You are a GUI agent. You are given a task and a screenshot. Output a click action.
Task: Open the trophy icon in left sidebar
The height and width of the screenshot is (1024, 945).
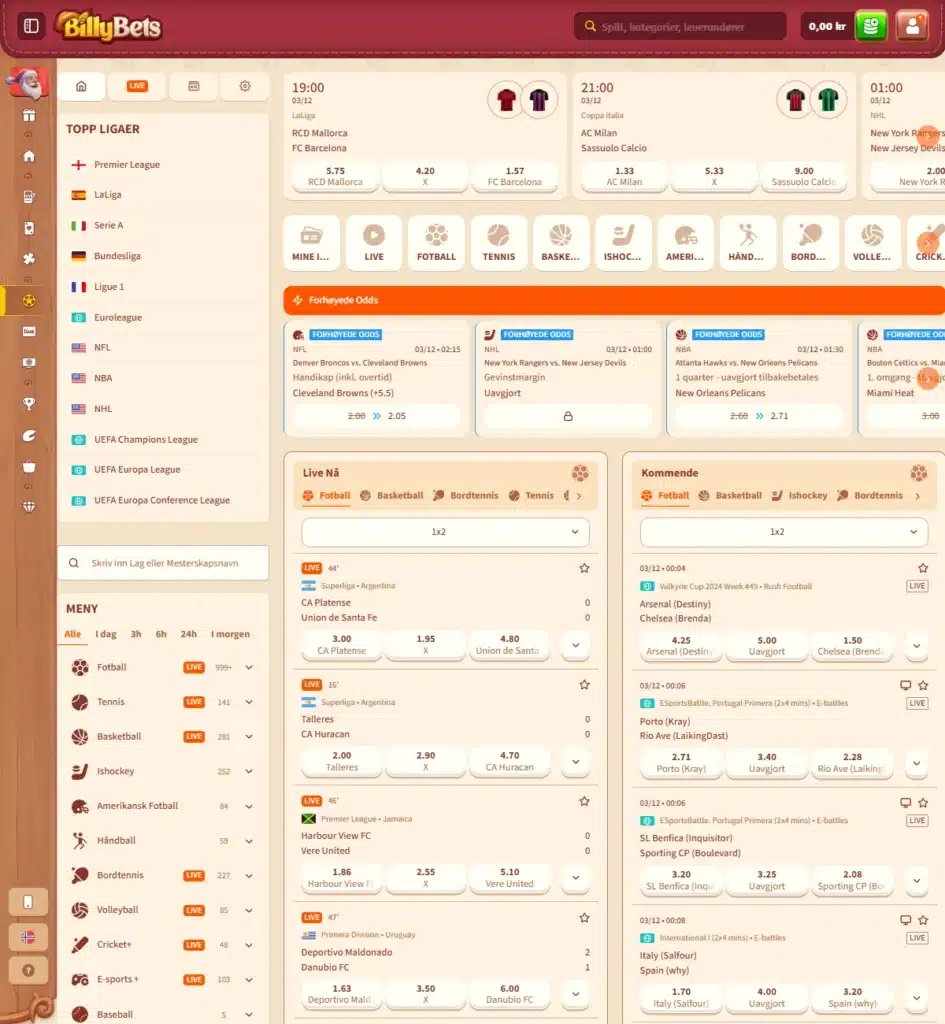point(29,404)
